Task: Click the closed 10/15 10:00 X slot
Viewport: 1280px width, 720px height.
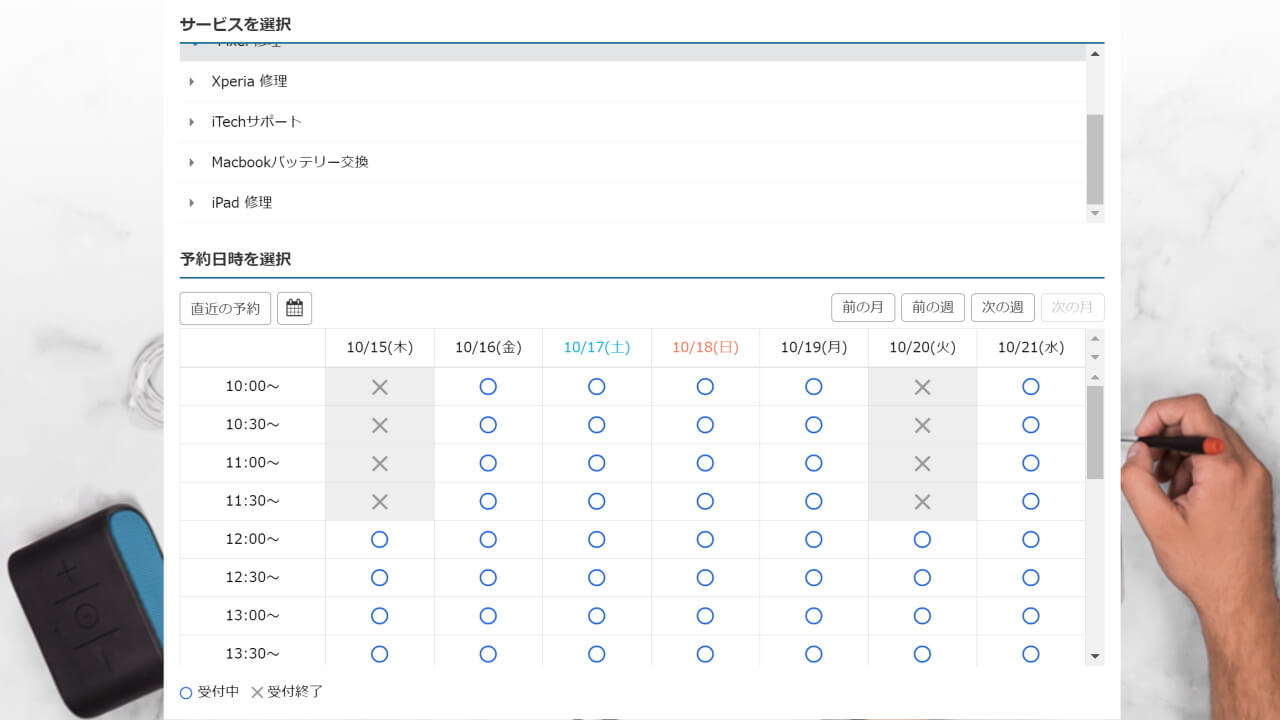Action: tap(380, 387)
